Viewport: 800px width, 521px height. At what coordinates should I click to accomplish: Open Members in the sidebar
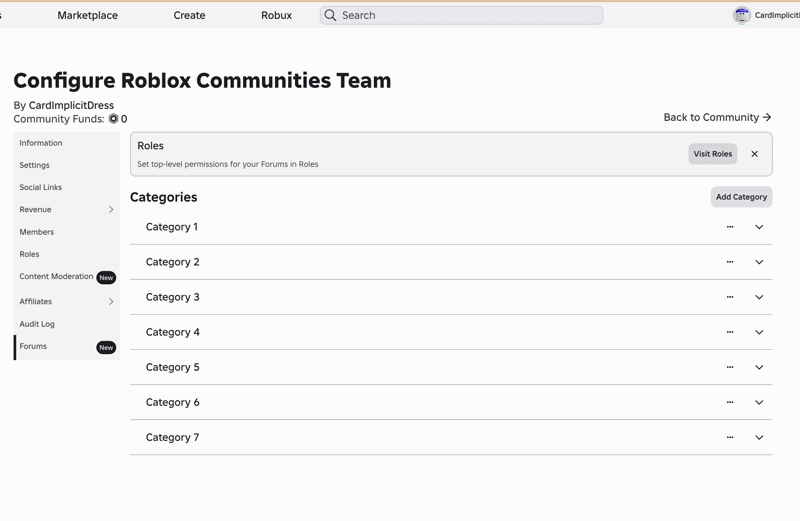point(37,232)
